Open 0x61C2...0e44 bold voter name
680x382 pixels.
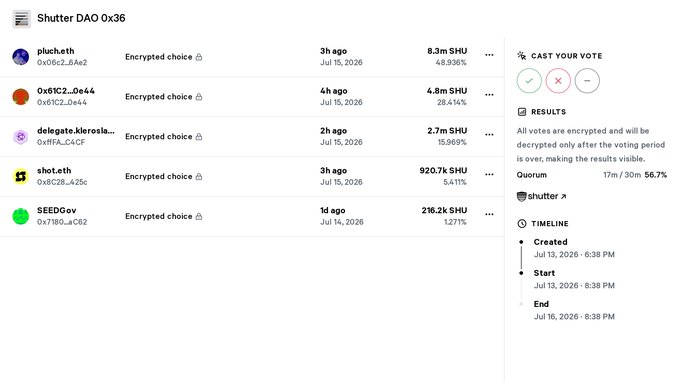coord(66,91)
